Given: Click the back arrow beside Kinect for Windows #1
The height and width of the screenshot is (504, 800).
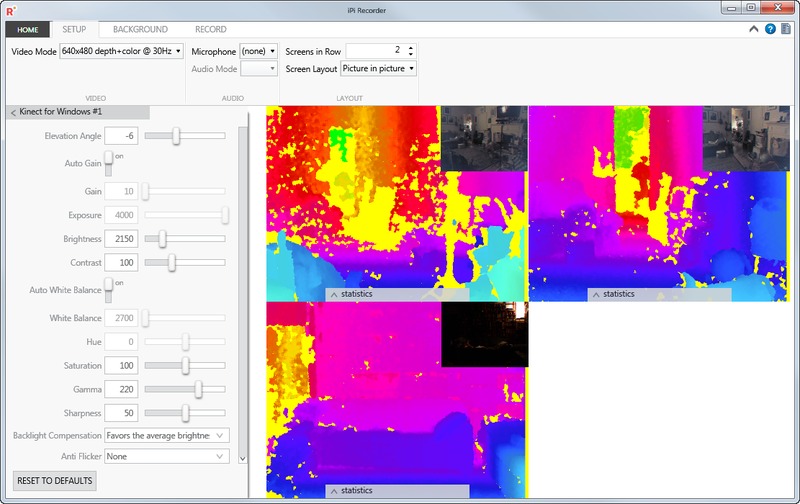Looking at the screenshot, I should coord(13,112).
